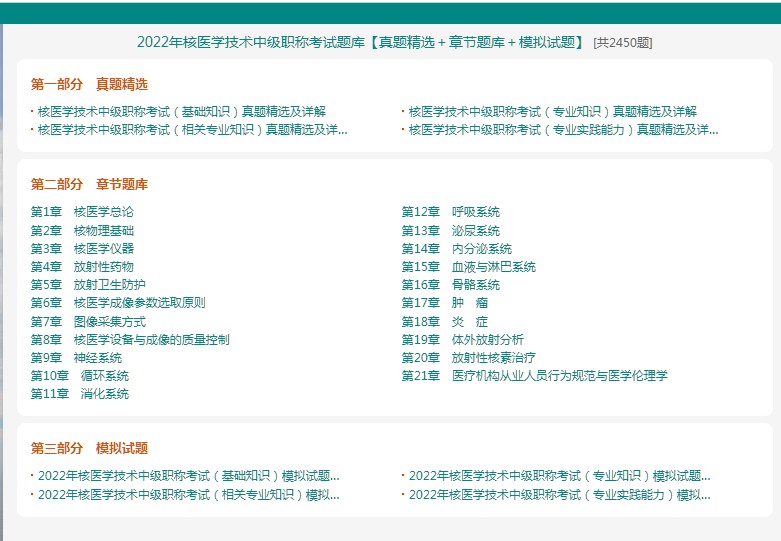
Task: Open 2022年 专业实践能力 模拟 link
Action: (x=560, y=495)
